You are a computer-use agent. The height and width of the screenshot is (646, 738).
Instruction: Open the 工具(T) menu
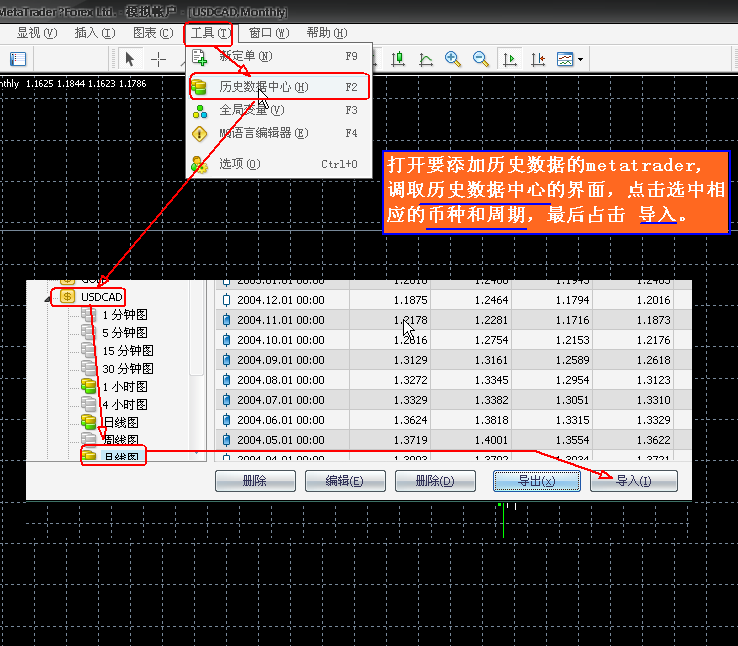tap(210, 33)
